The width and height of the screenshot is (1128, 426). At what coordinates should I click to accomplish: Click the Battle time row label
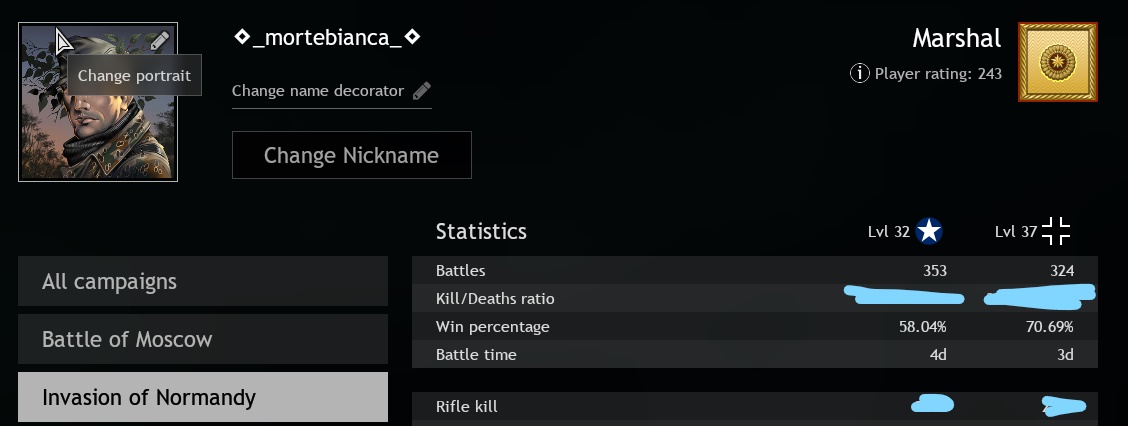pyautogui.click(x=476, y=355)
